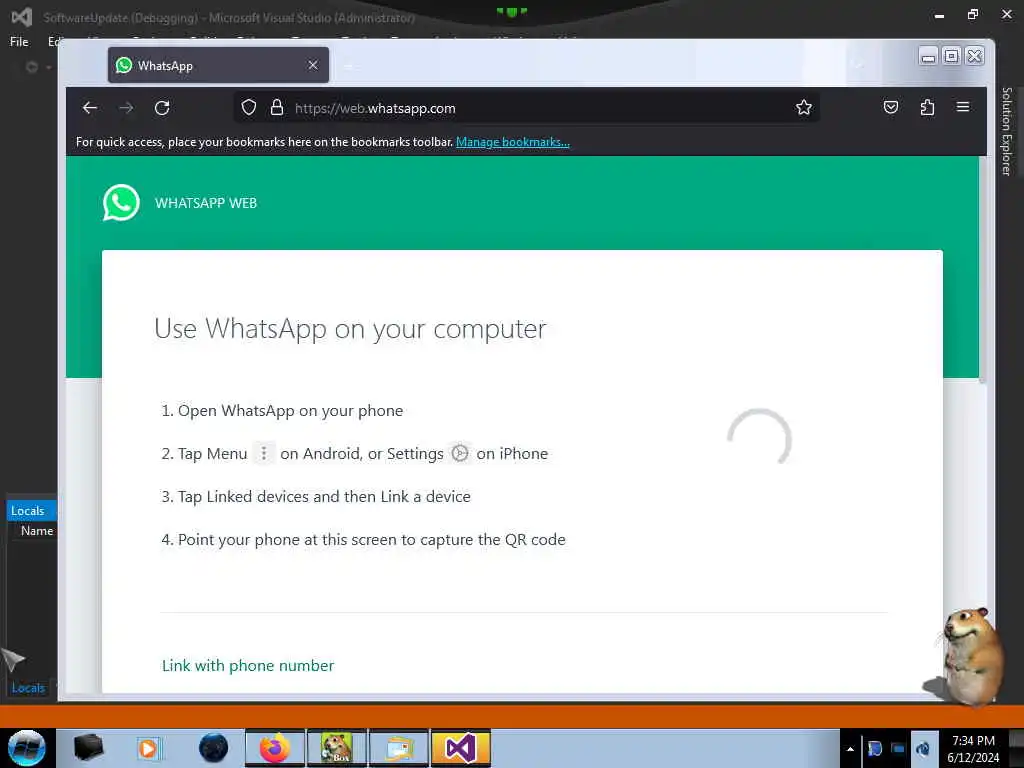
Task: Open the Manage bookmarks link
Action: coord(513,142)
